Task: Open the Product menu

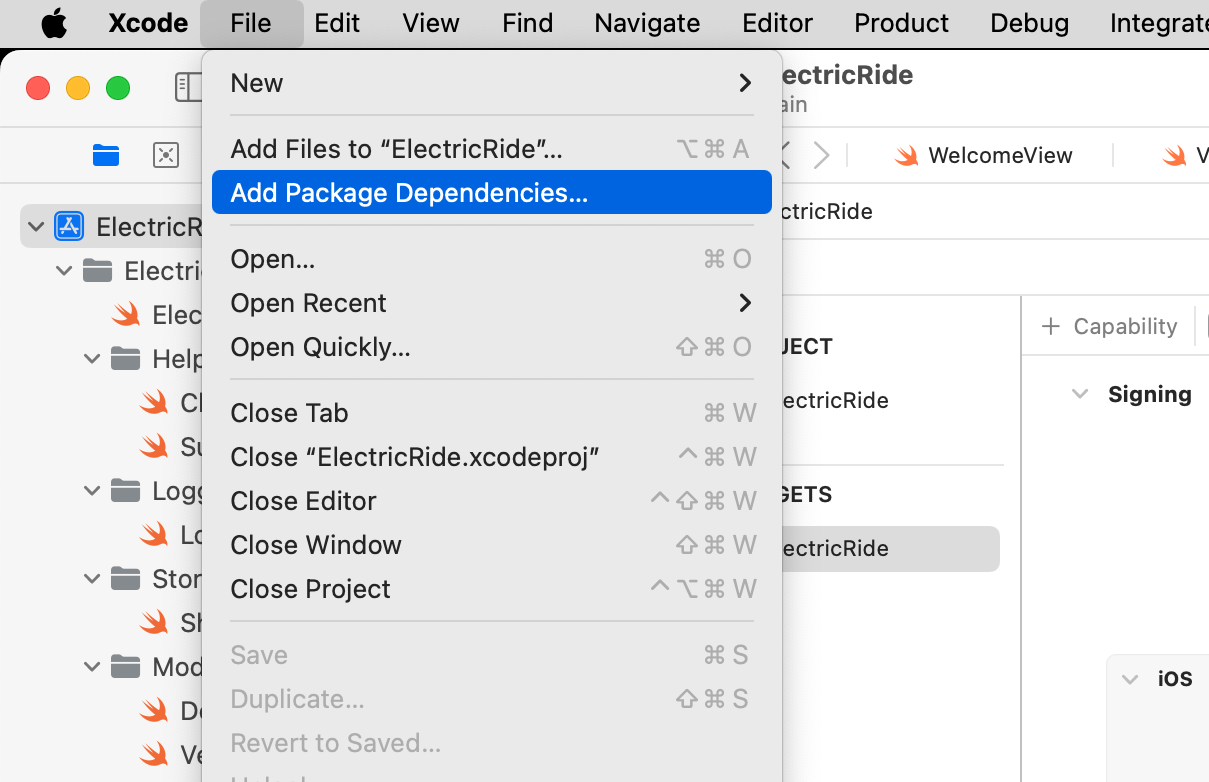Action: 901,23
